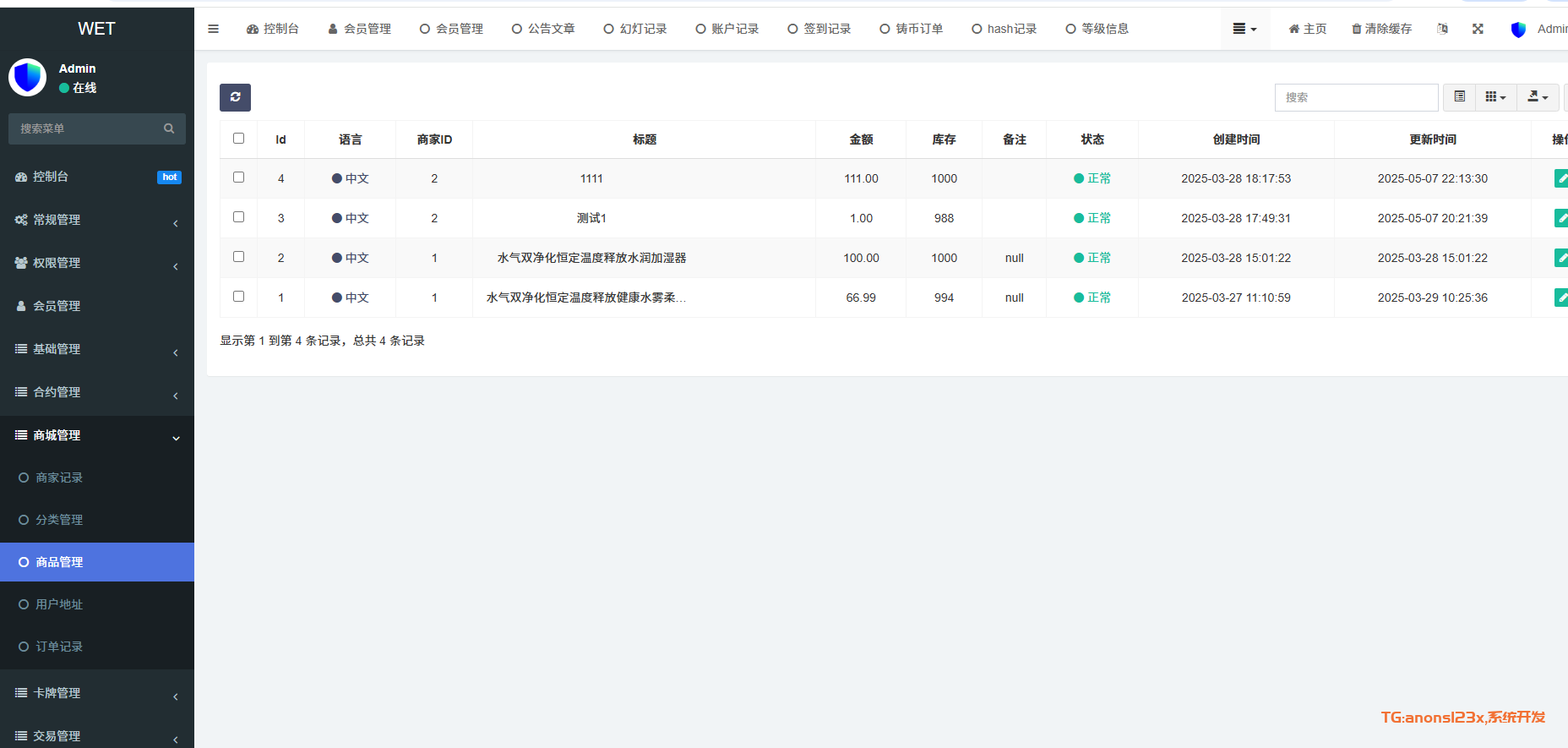Toggle the table card view icon
1568x748 pixels.
click(1459, 97)
